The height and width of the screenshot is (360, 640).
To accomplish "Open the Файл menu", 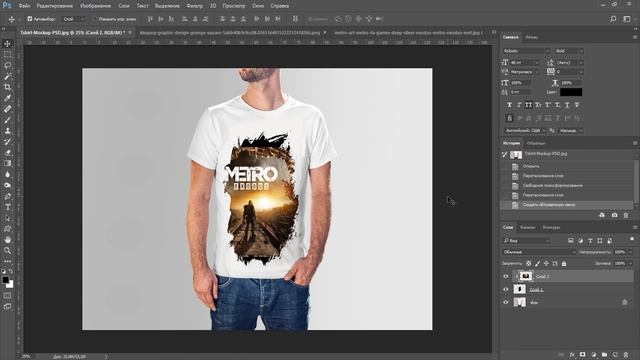I will point(24,6).
